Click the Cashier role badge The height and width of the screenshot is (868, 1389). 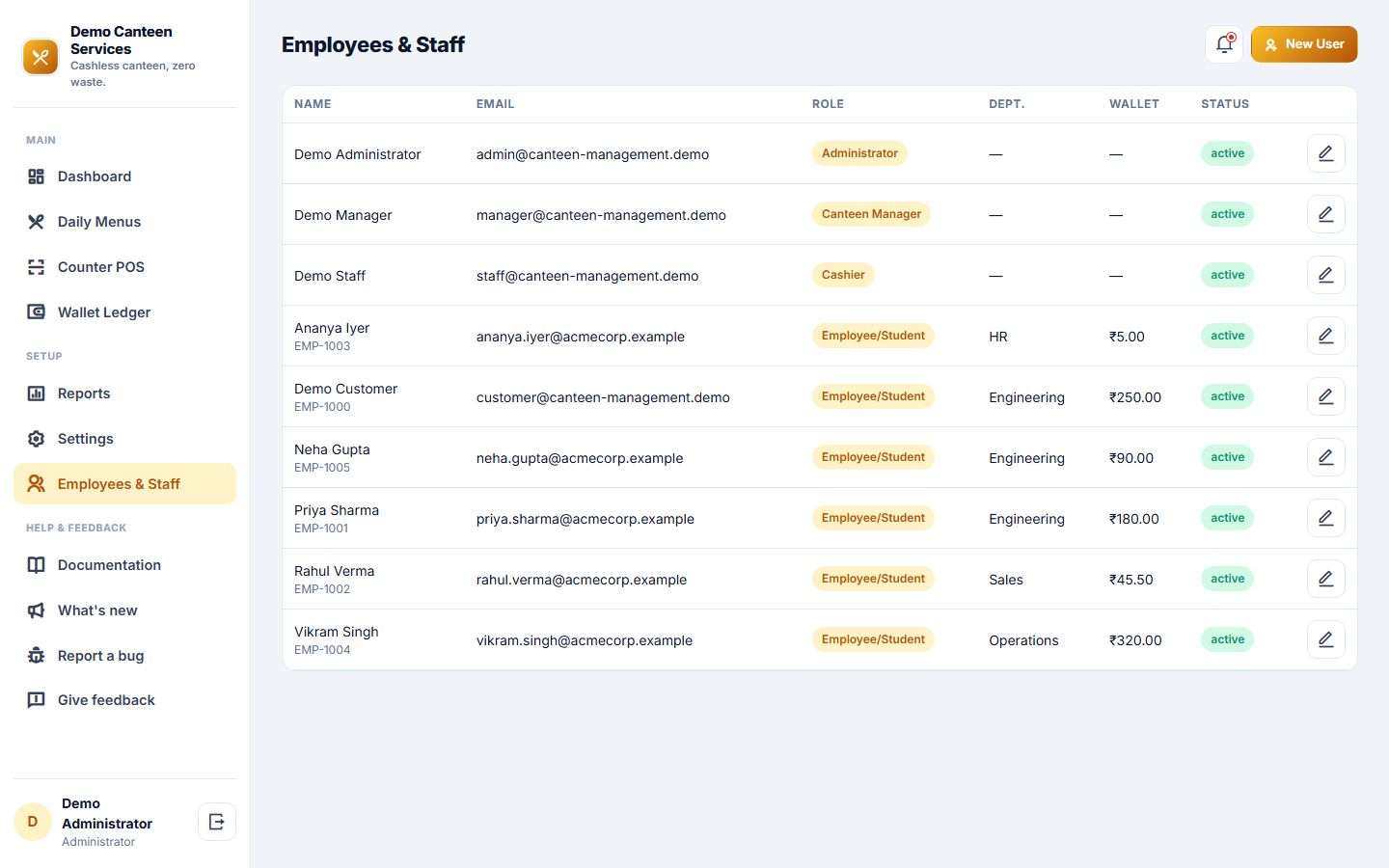tap(843, 275)
